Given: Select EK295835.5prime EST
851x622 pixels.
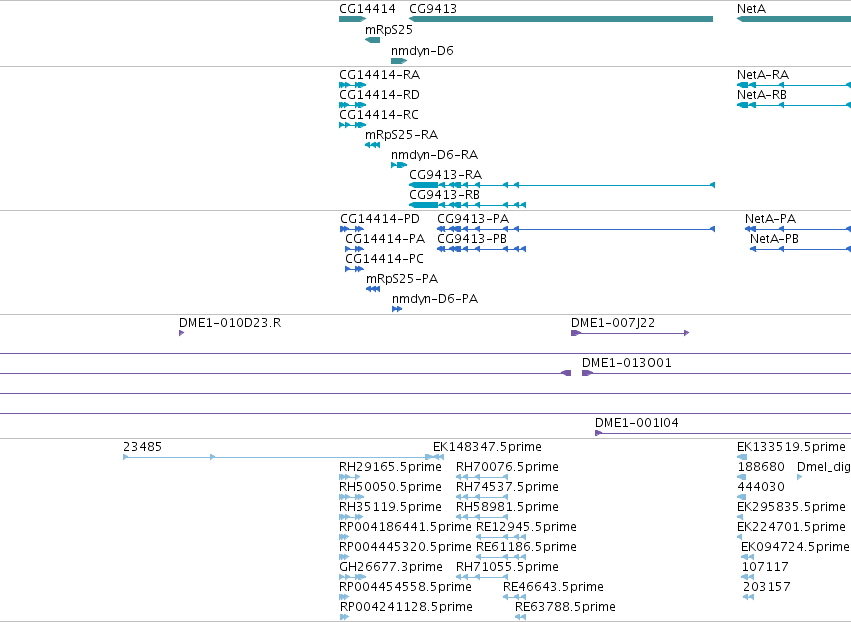Looking at the screenshot, I should 742,517.
